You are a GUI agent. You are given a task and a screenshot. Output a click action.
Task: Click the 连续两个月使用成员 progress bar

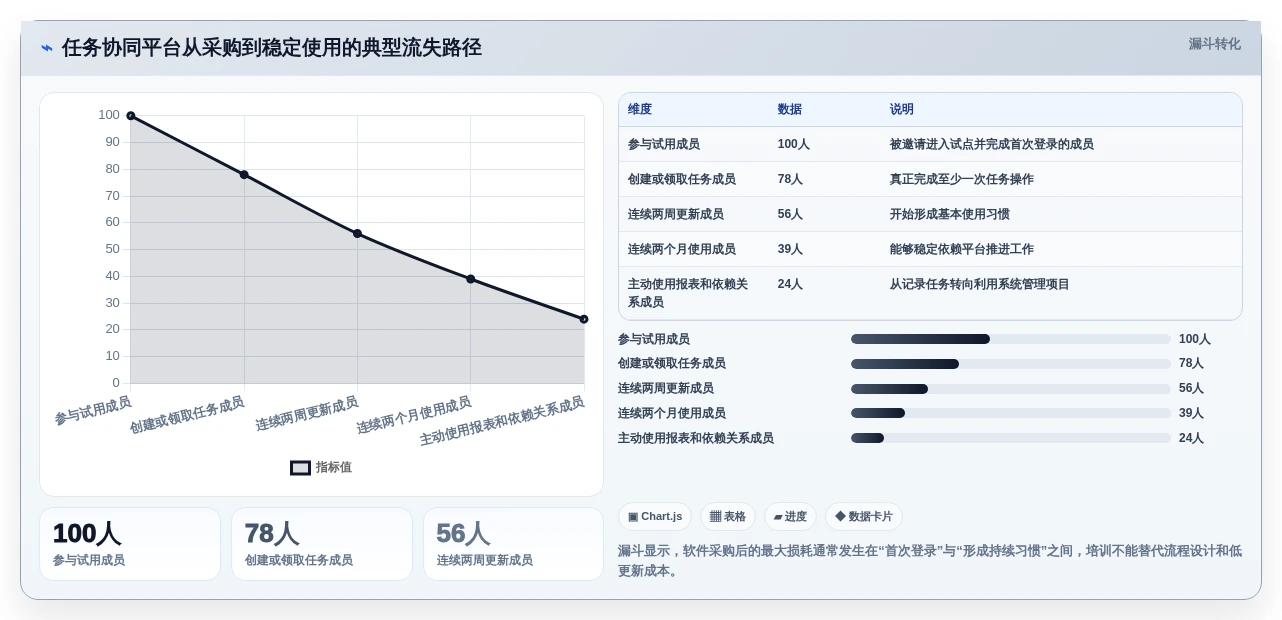pos(1010,413)
